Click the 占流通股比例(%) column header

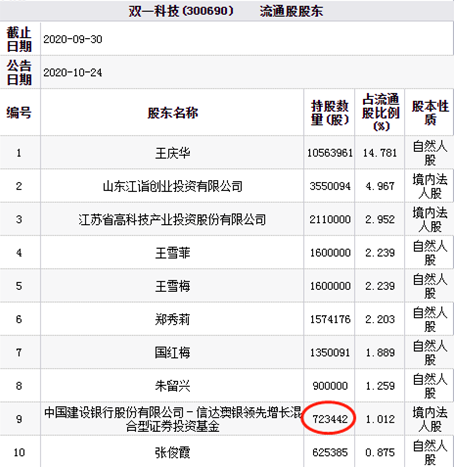coord(380,112)
